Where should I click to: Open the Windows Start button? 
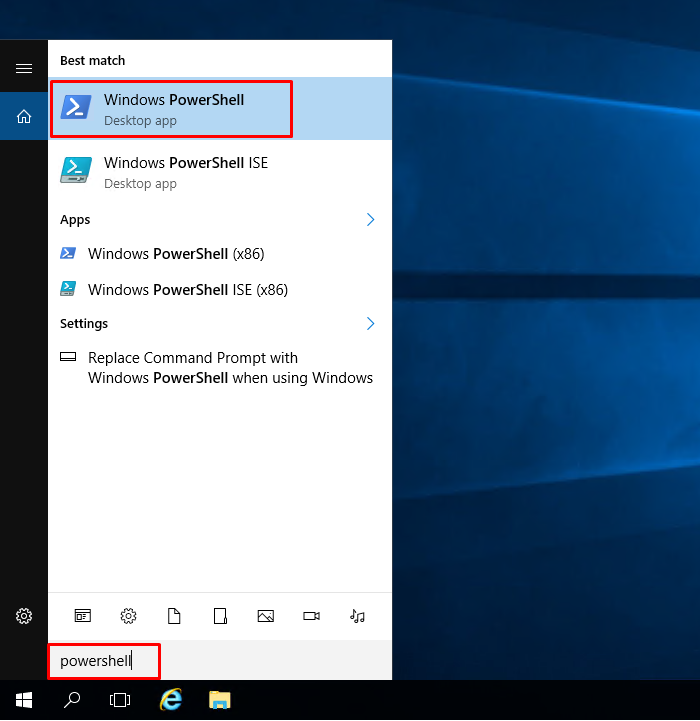pyautogui.click(x=24, y=700)
